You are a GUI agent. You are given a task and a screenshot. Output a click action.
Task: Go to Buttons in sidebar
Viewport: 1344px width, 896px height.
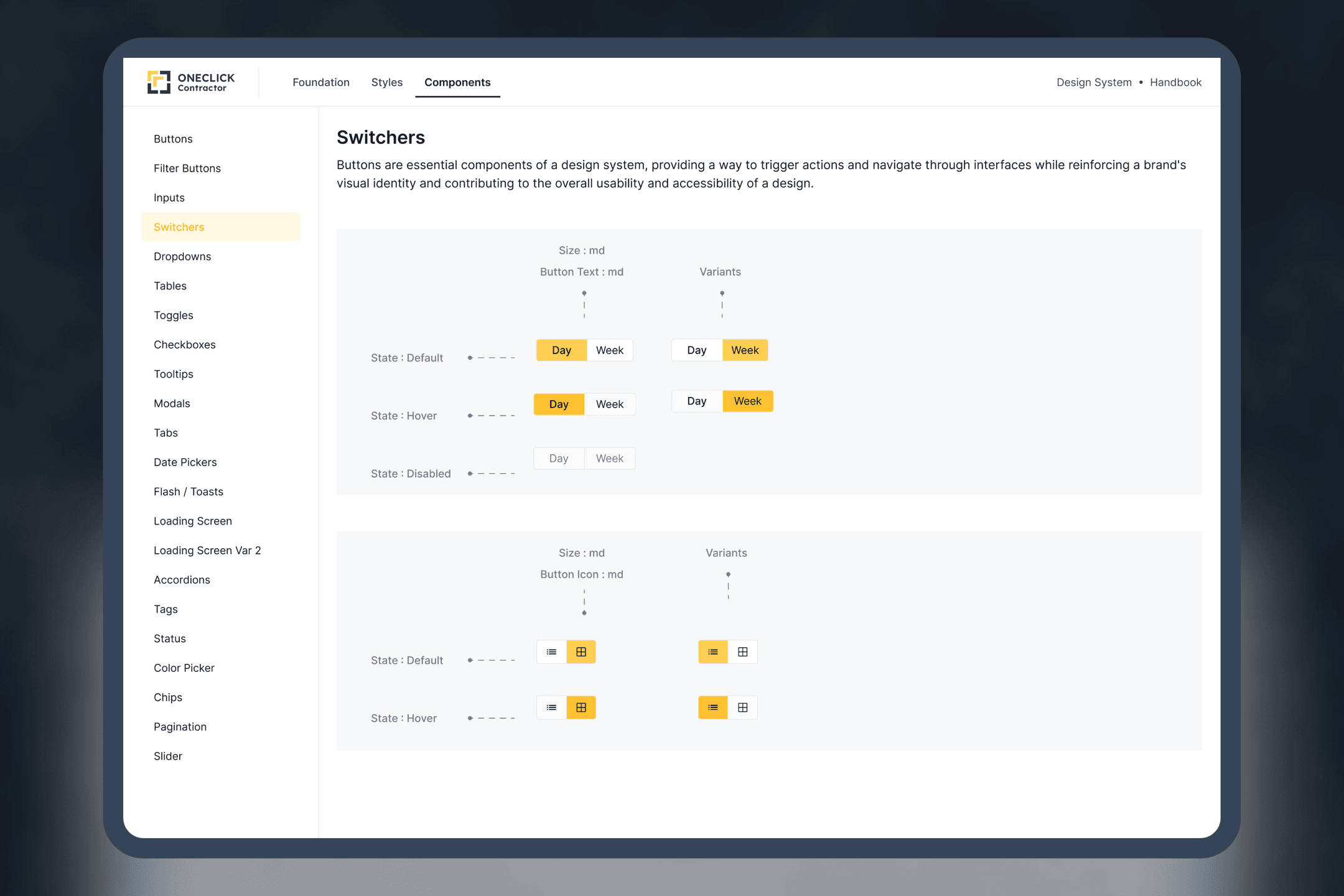tap(173, 139)
